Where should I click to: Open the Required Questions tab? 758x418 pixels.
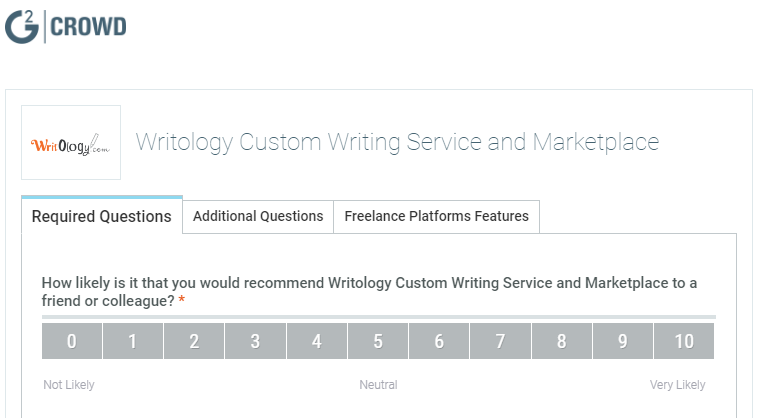[102, 216]
